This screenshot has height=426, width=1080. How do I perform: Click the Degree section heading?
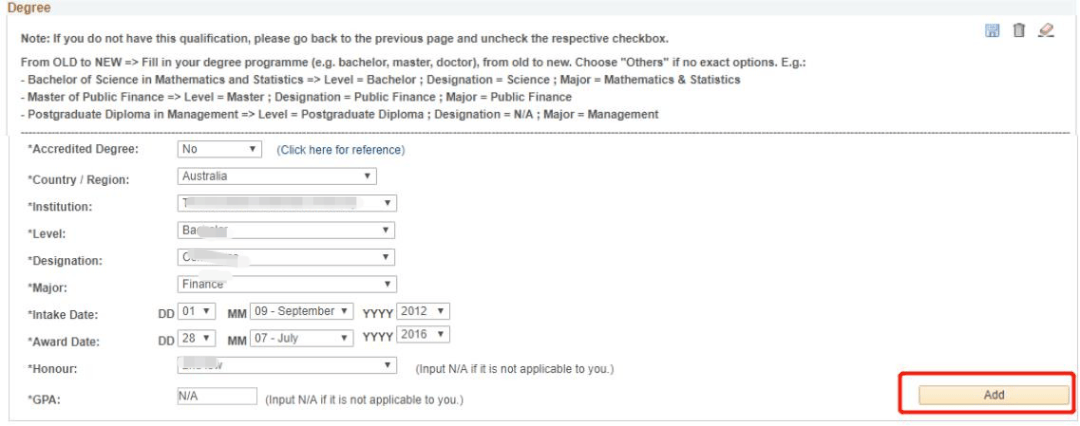(29, 7)
